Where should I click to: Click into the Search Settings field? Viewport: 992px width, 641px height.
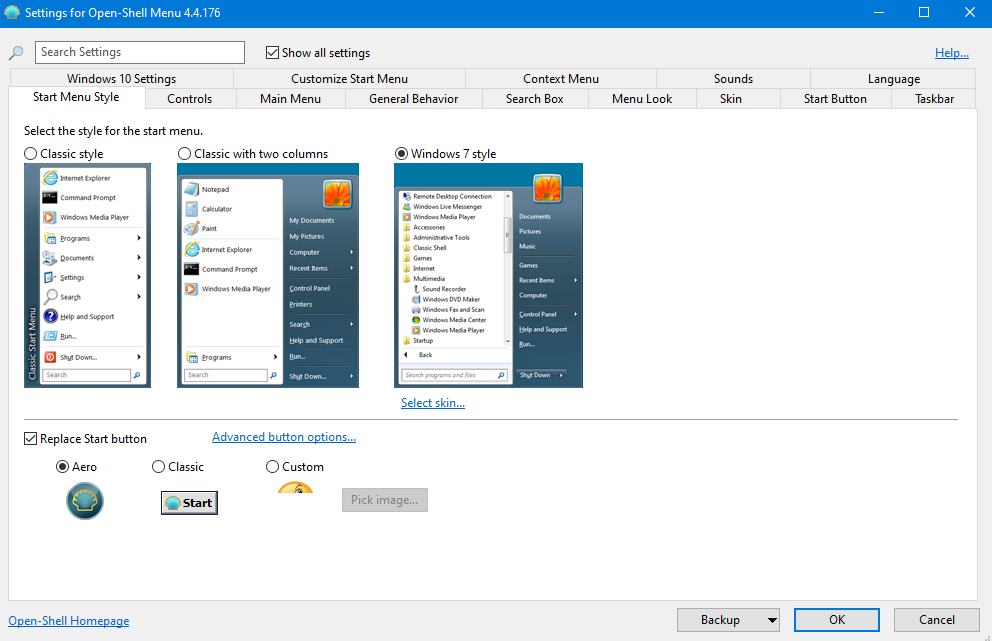[x=140, y=53]
